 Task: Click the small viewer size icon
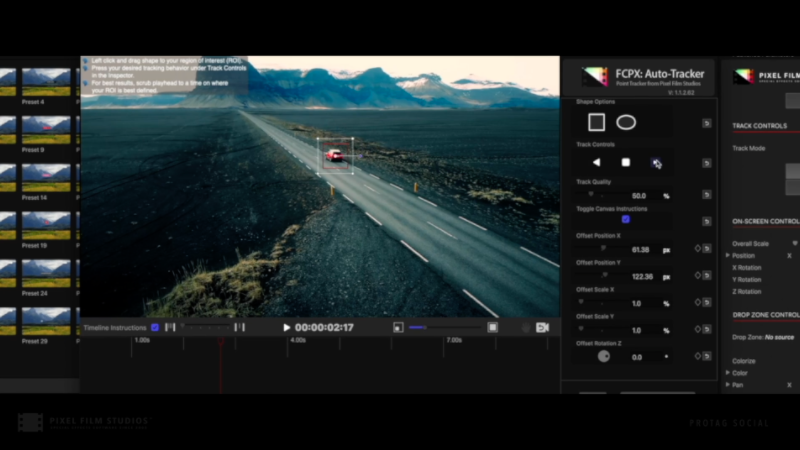pos(398,328)
